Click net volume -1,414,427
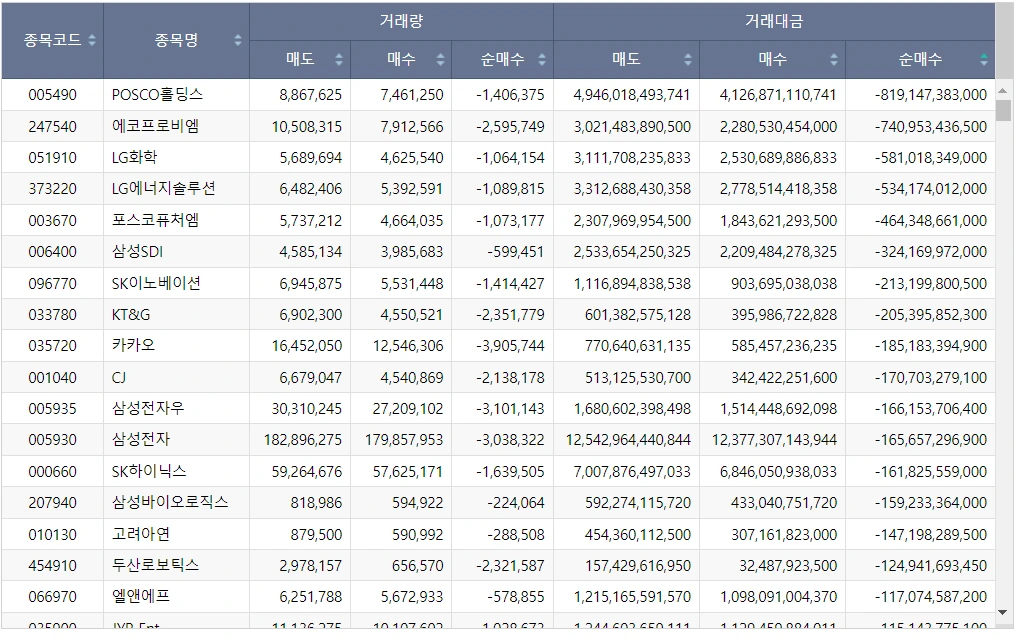The image size is (1016, 637). 510,283
